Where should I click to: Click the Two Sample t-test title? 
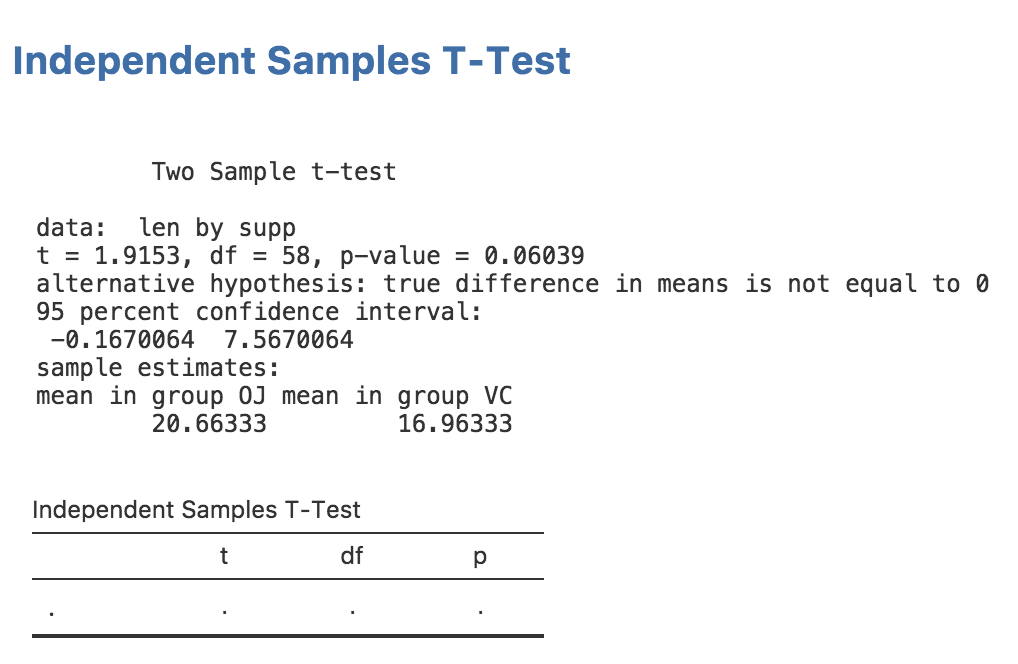(x=273, y=172)
